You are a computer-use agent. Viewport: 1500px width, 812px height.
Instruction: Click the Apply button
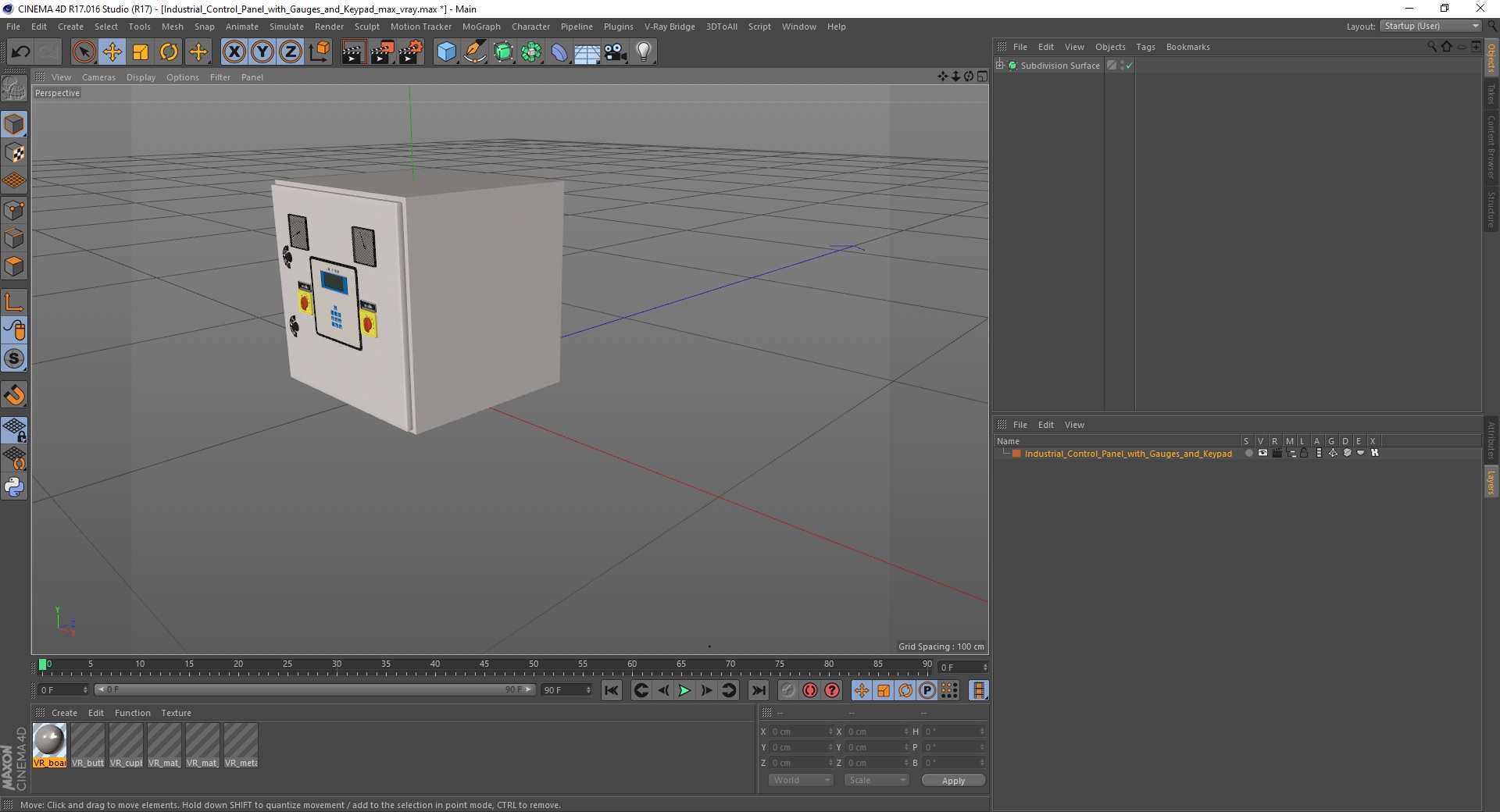953,780
